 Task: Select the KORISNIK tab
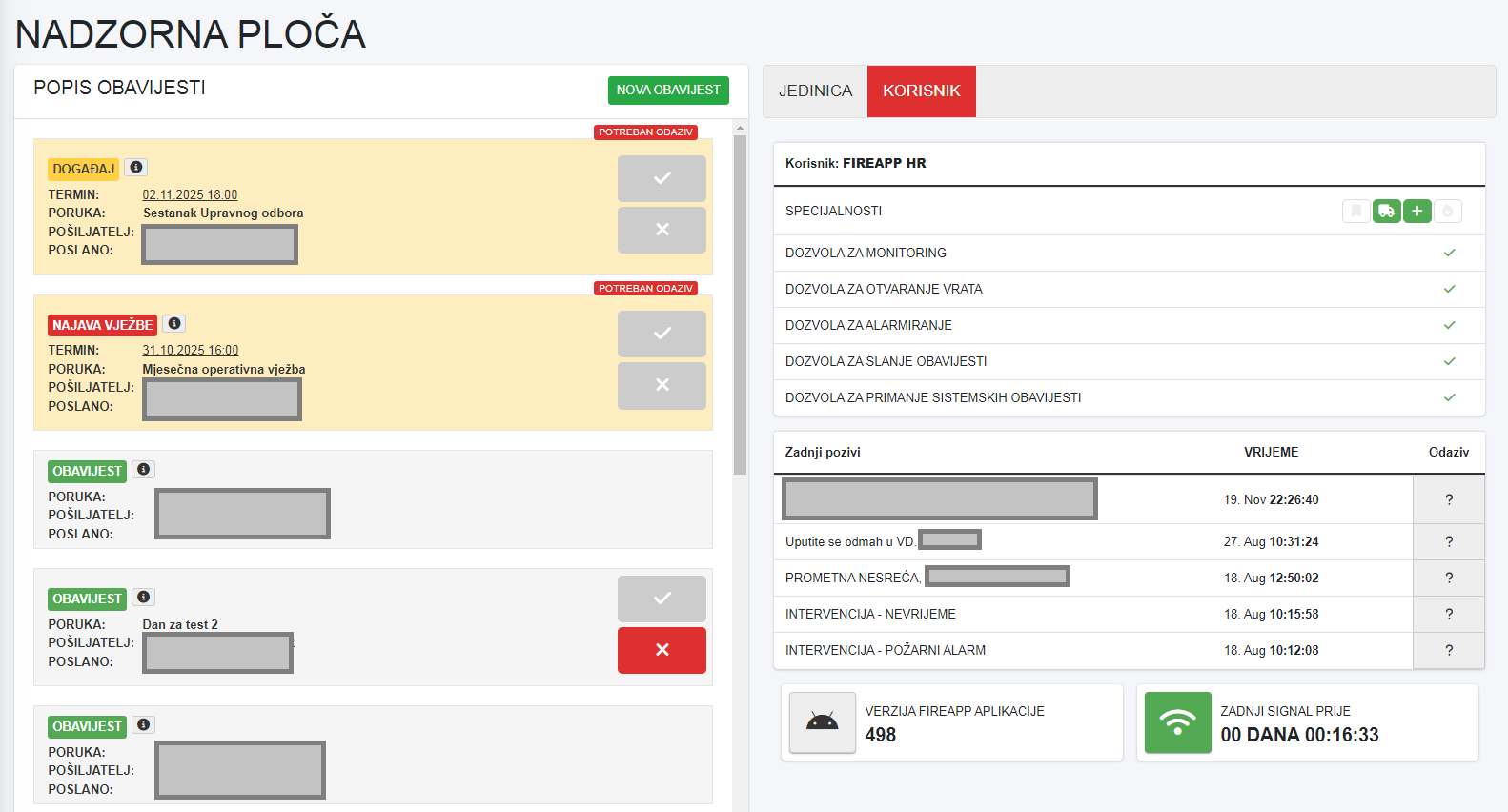point(921,91)
